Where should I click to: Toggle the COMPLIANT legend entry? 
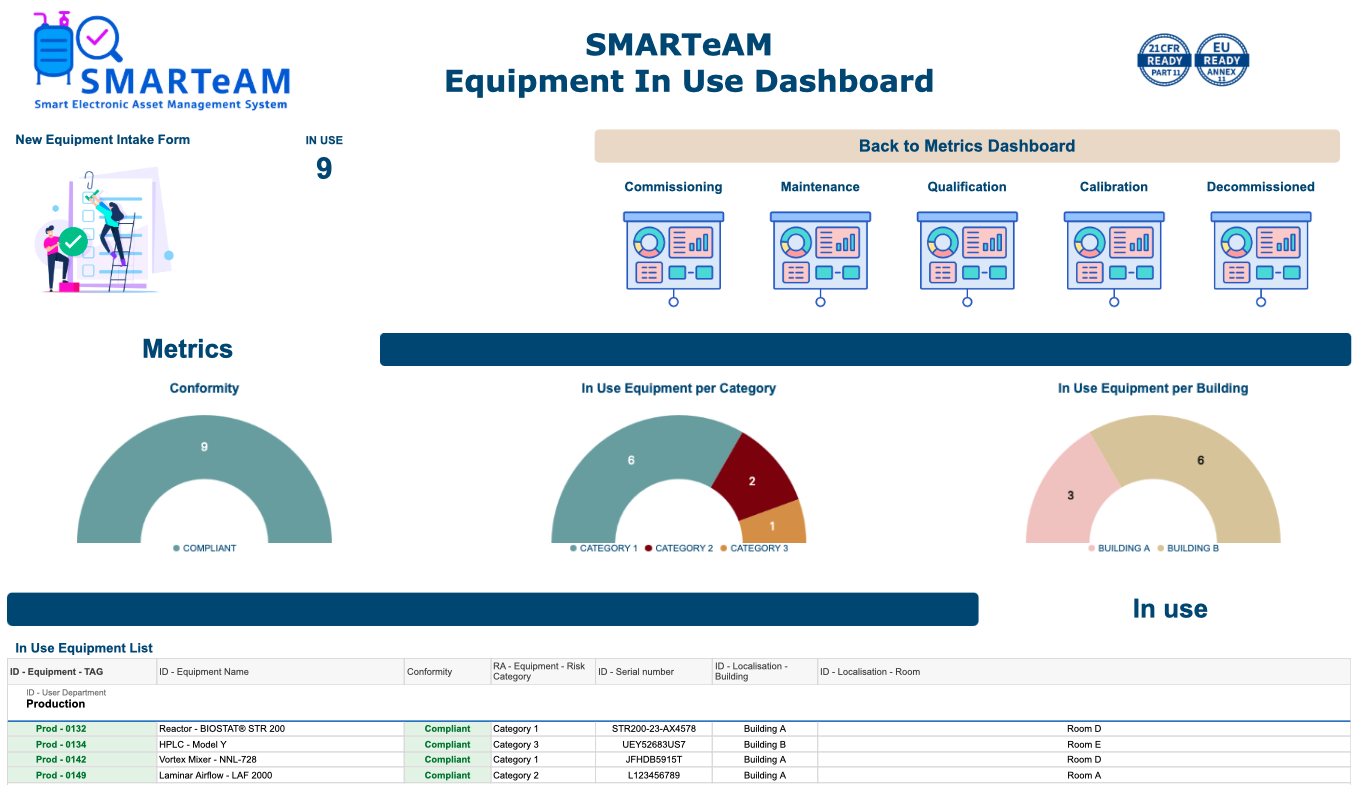point(209,549)
